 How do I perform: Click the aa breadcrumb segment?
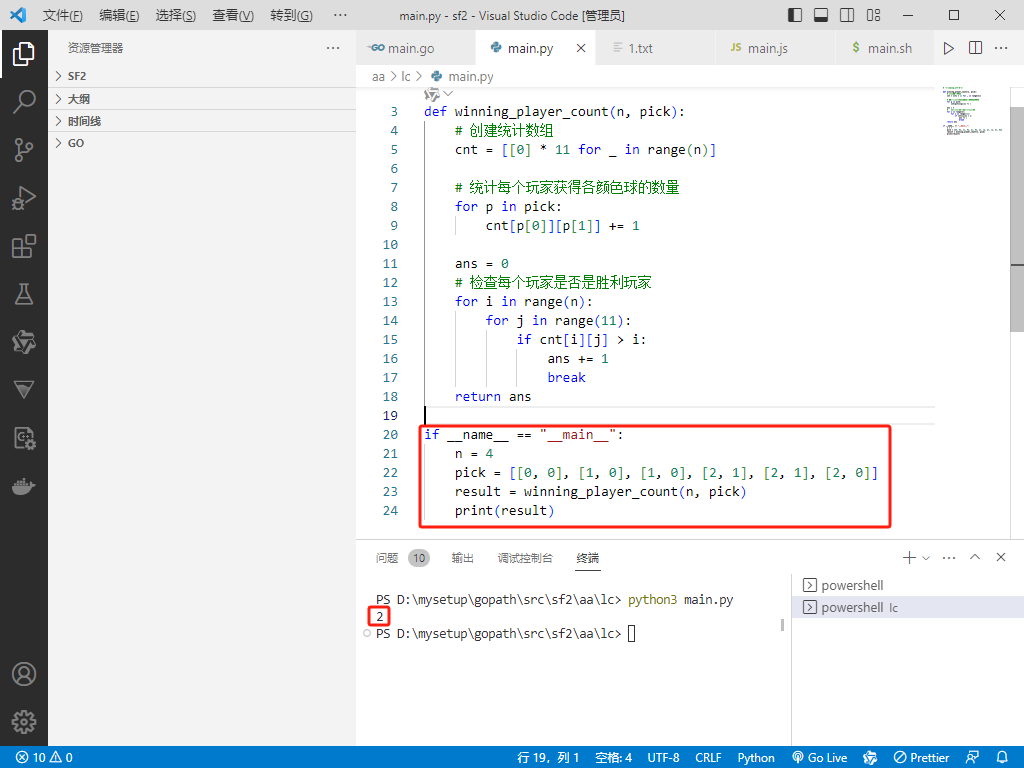pyautogui.click(x=378, y=76)
